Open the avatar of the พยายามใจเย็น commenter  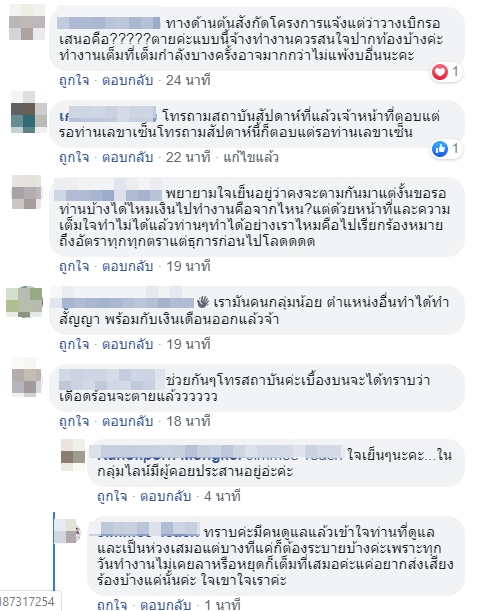(27, 192)
